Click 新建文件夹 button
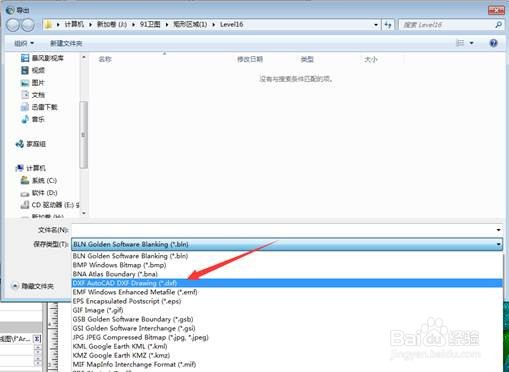 coord(66,43)
